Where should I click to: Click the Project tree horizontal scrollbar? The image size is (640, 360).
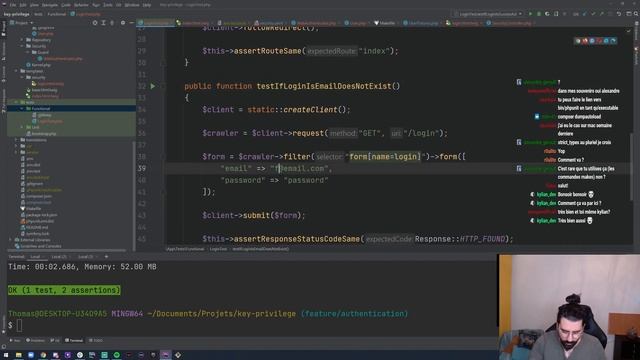tap(67, 251)
